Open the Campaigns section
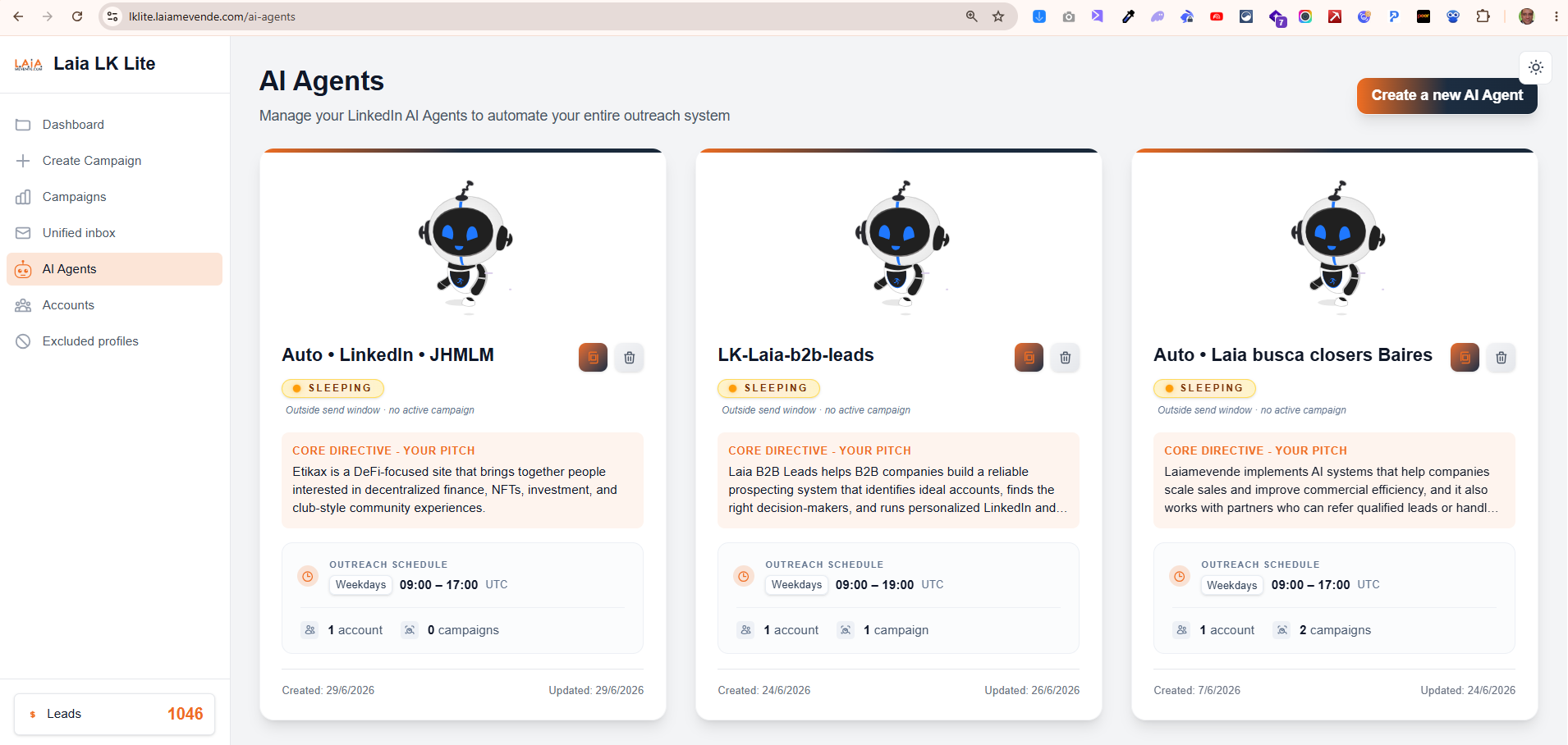 tap(114, 197)
